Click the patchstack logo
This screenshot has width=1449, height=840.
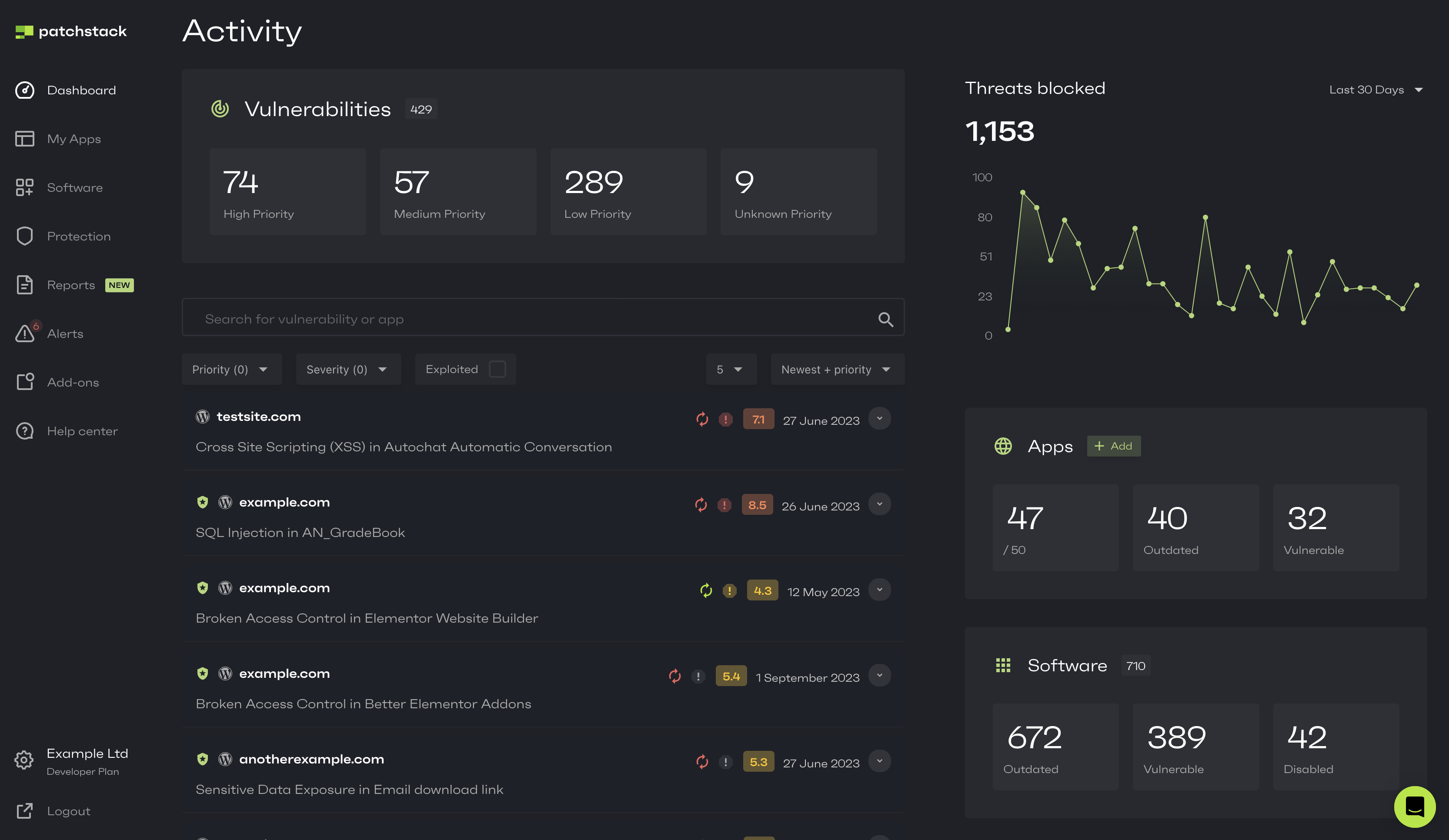[71, 32]
